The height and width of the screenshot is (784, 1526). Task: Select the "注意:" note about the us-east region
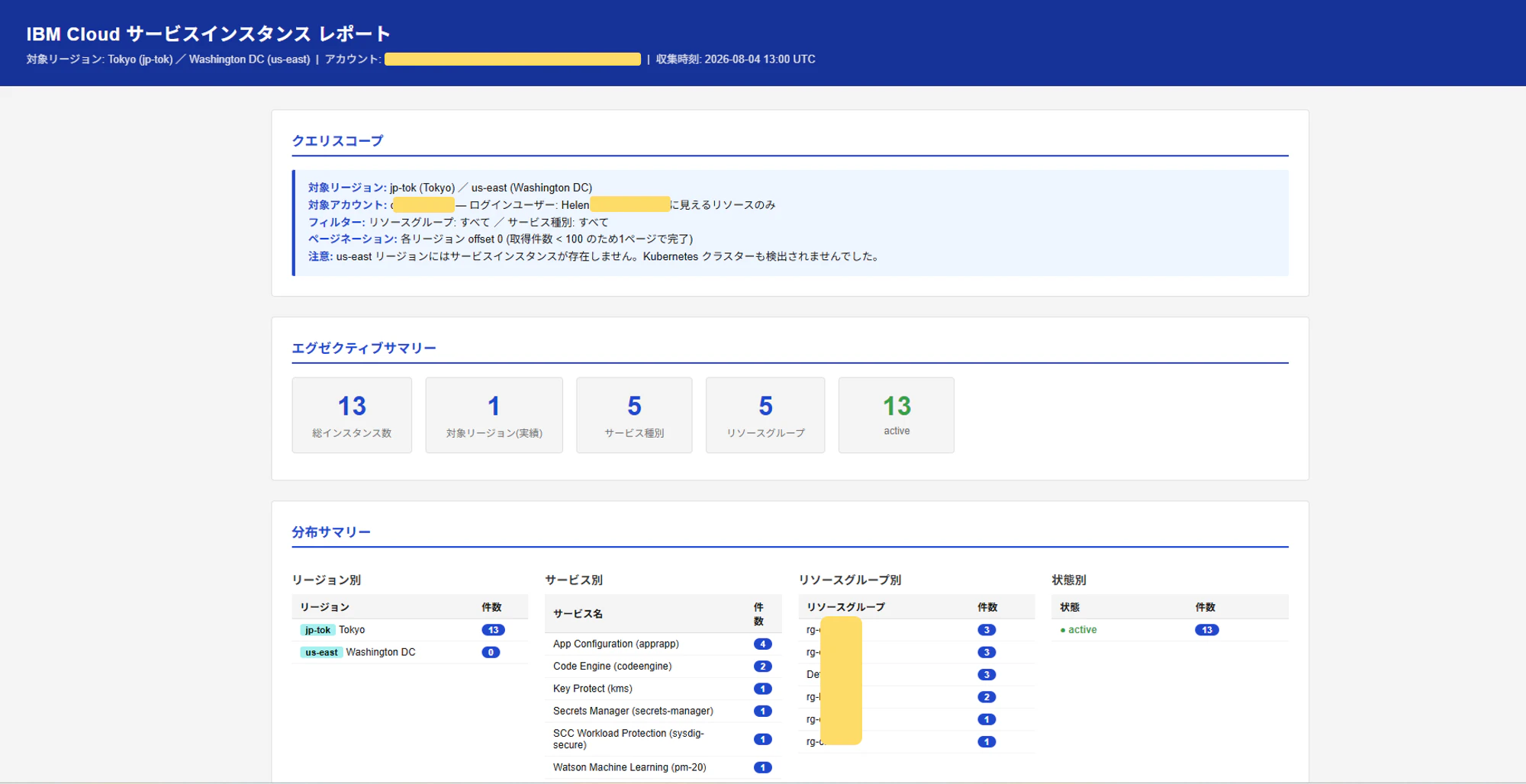(595, 257)
